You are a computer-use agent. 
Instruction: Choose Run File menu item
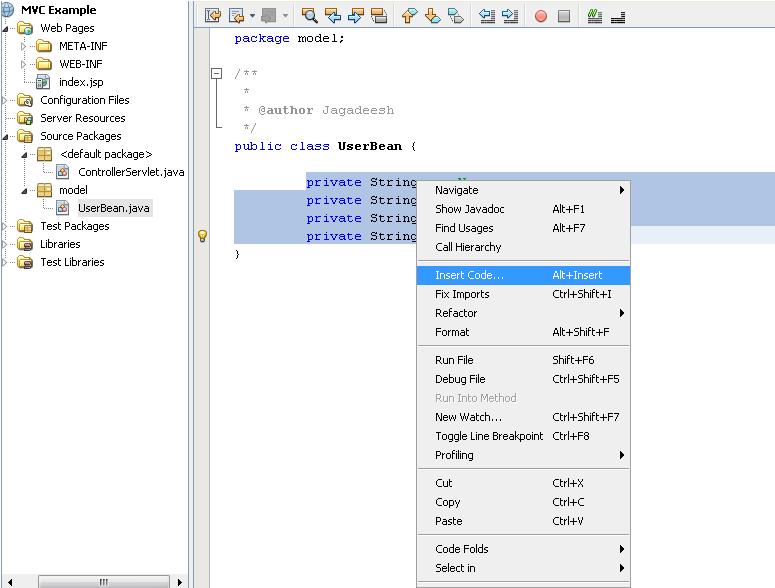(523, 360)
